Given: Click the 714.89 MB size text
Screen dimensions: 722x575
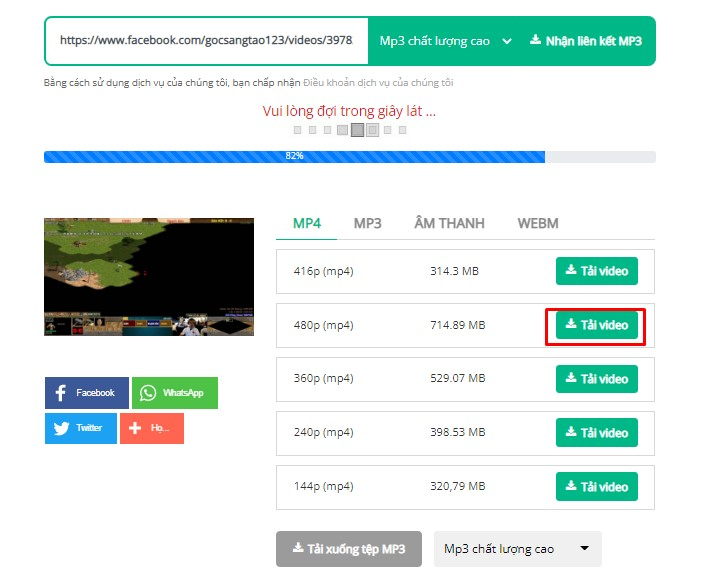Looking at the screenshot, I should 458,325.
